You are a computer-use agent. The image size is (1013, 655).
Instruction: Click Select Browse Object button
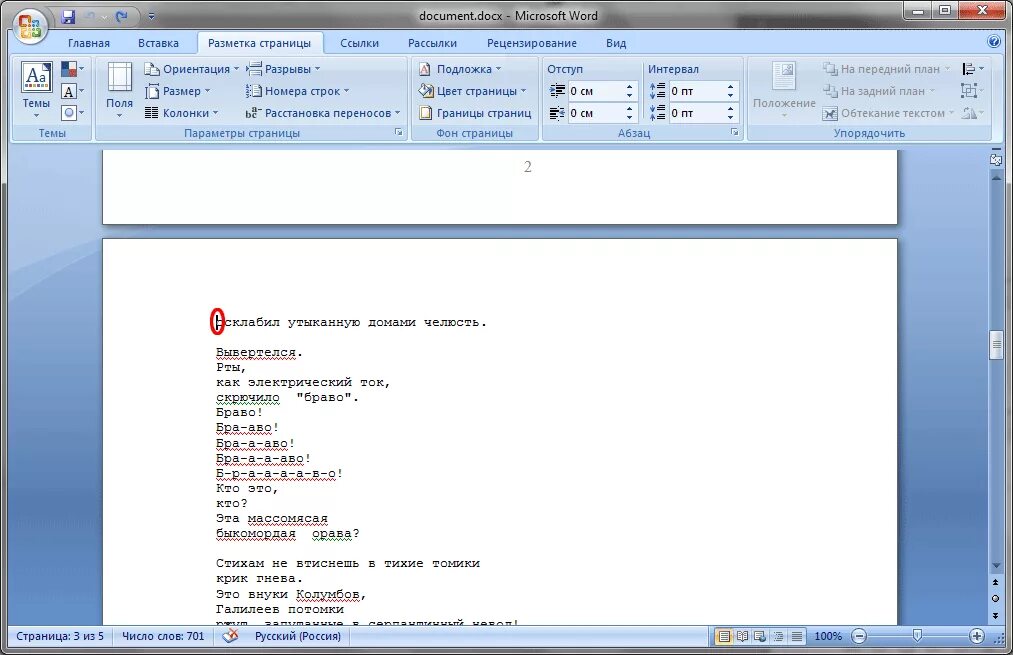[996, 599]
